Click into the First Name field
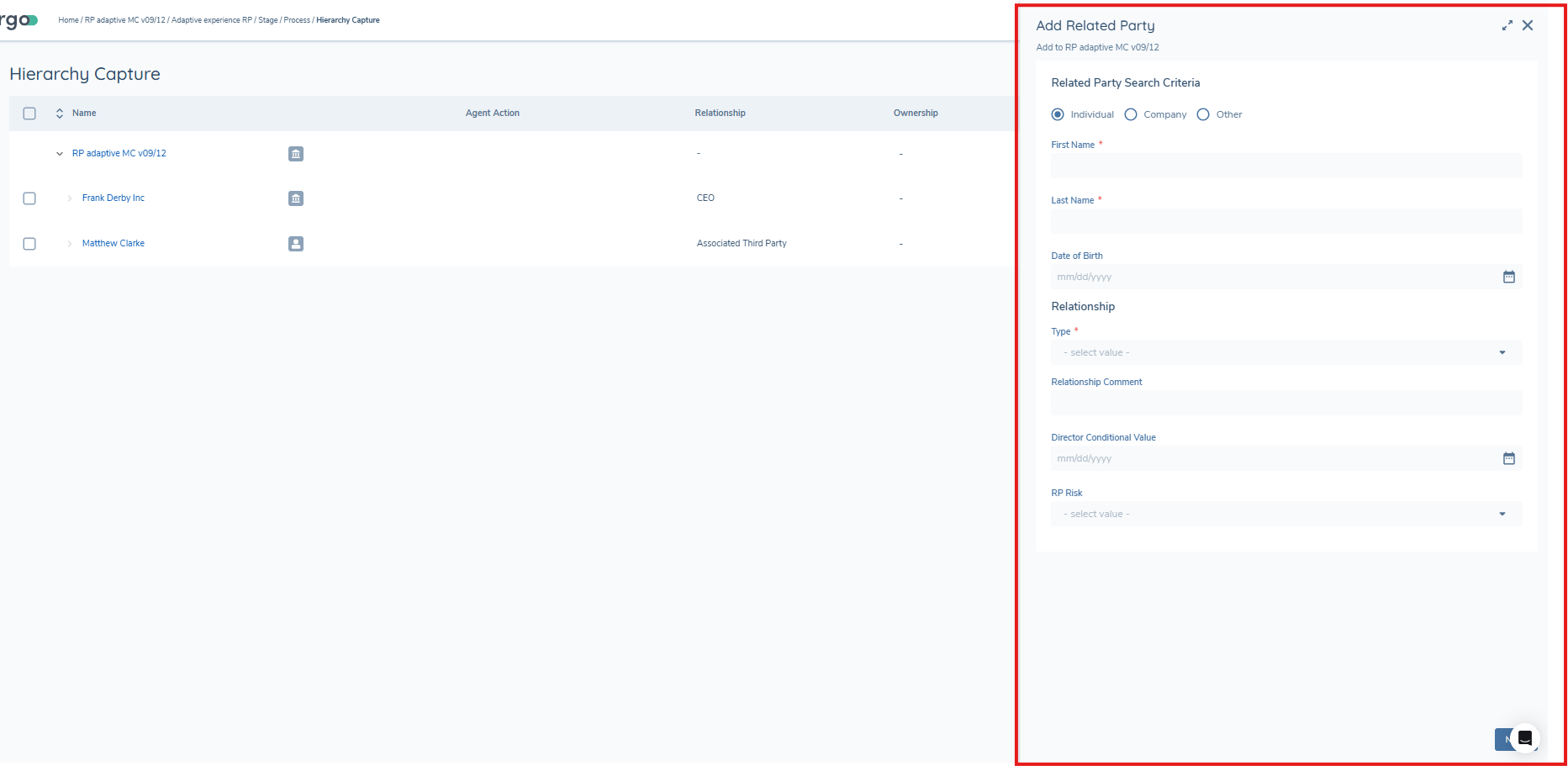The width and height of the screenshot is (1568, 766). click(x=1286, y=166)
